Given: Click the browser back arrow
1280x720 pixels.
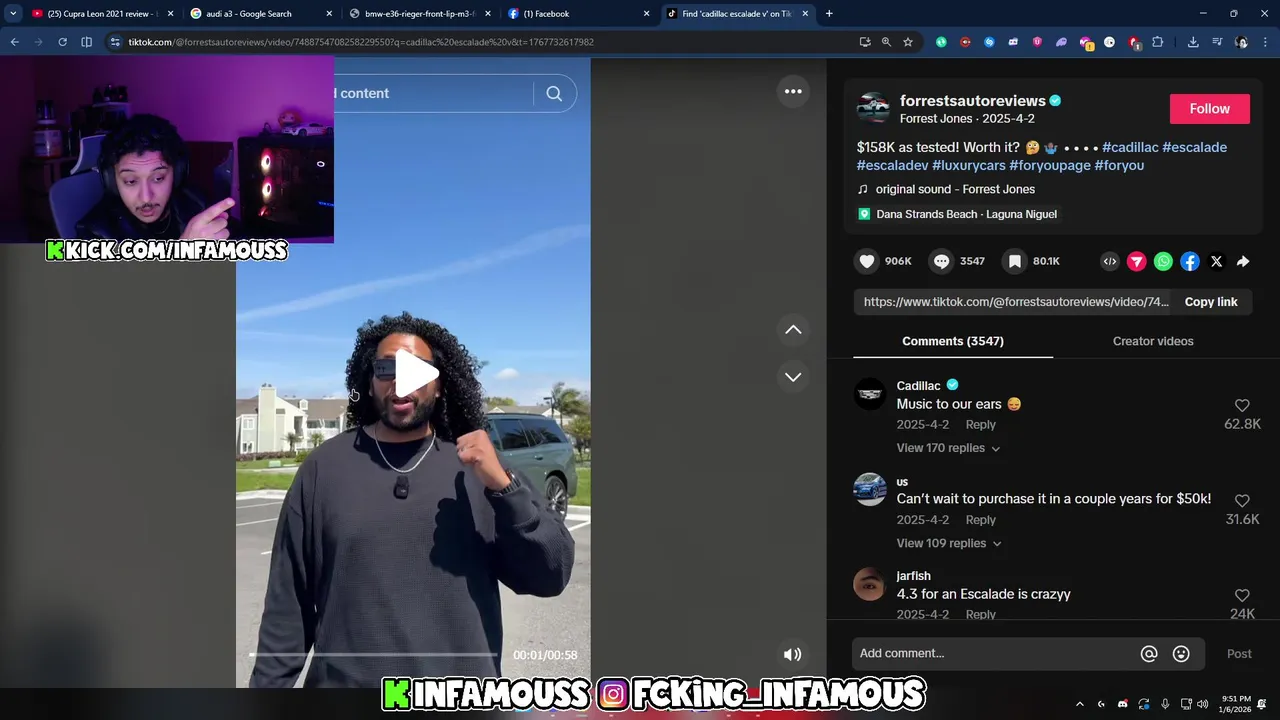Looking at the screenshot, I should point(14,42).
